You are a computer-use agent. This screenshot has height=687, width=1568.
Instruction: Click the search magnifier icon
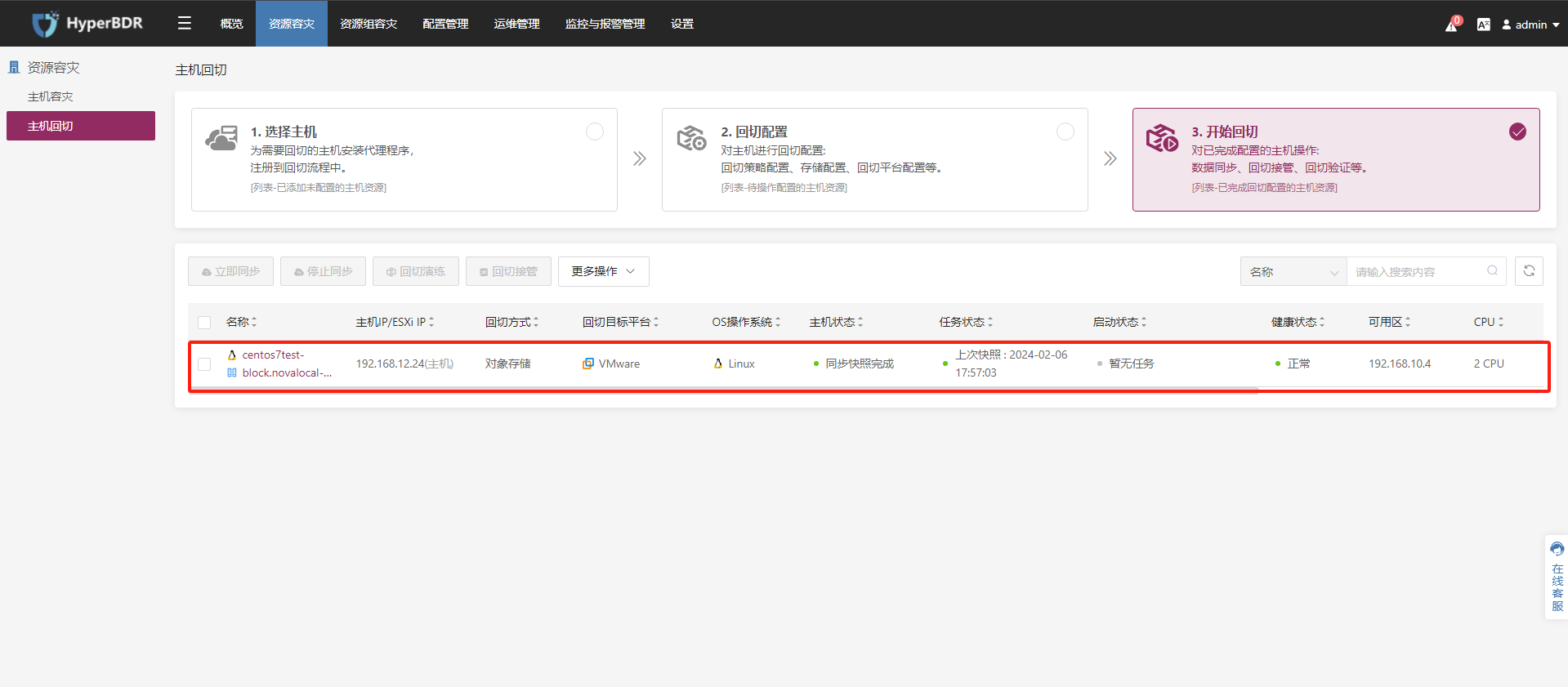coord(1492,271)
